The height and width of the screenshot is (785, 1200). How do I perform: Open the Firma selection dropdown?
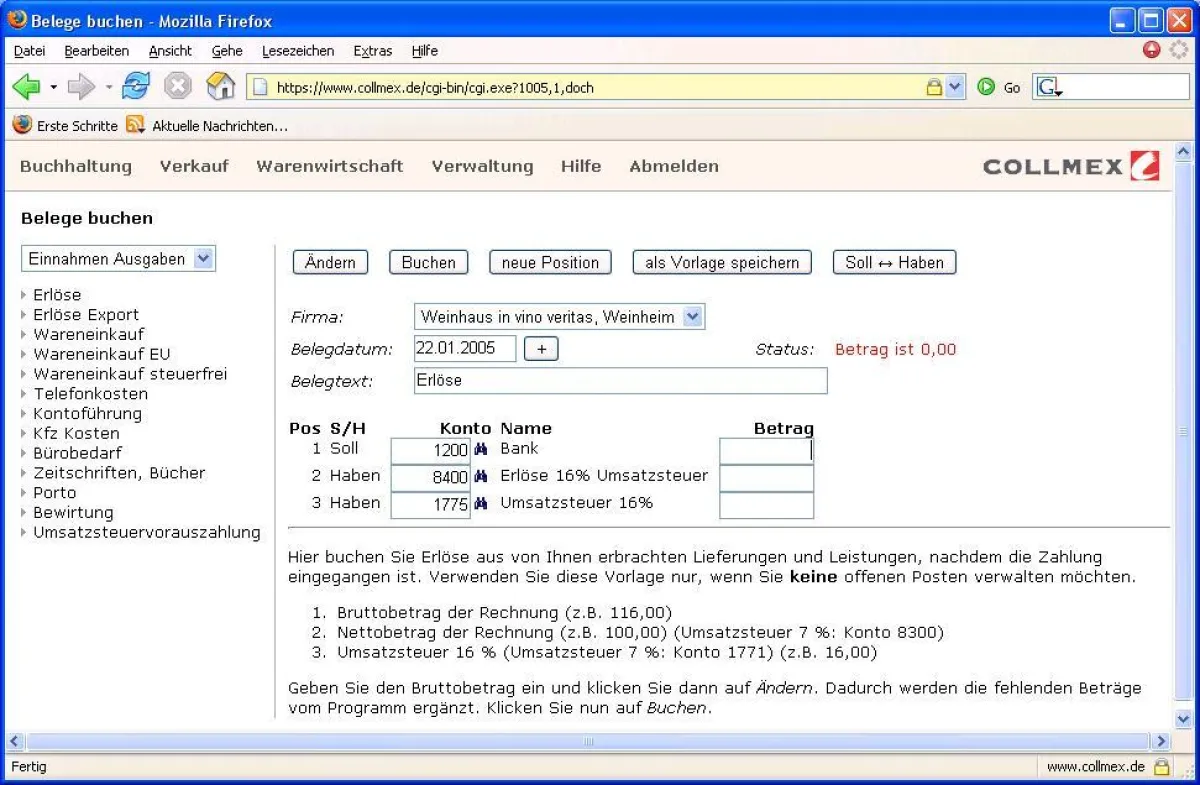click(693, 316)
